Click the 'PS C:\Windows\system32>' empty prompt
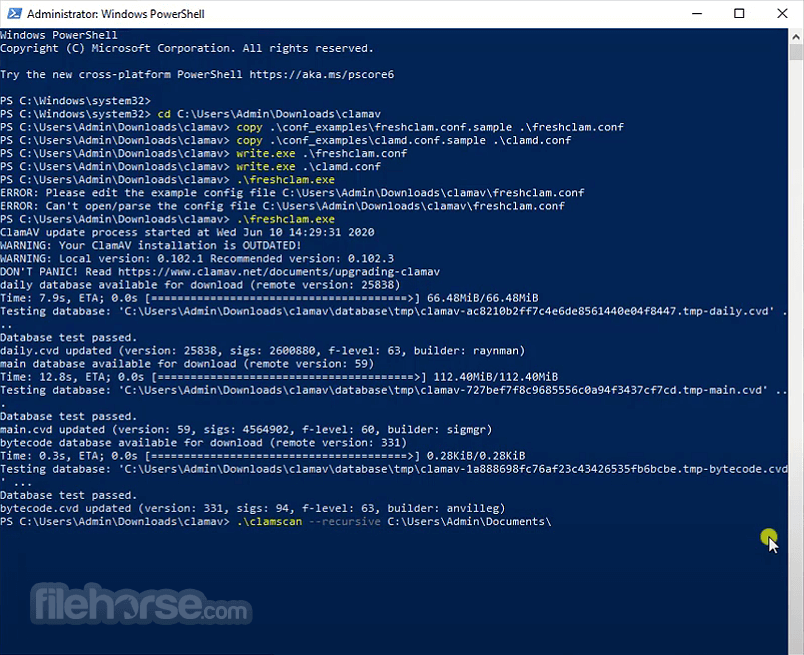Image resolution: width=804 pixels, height=655 pixels. (75, 101)
